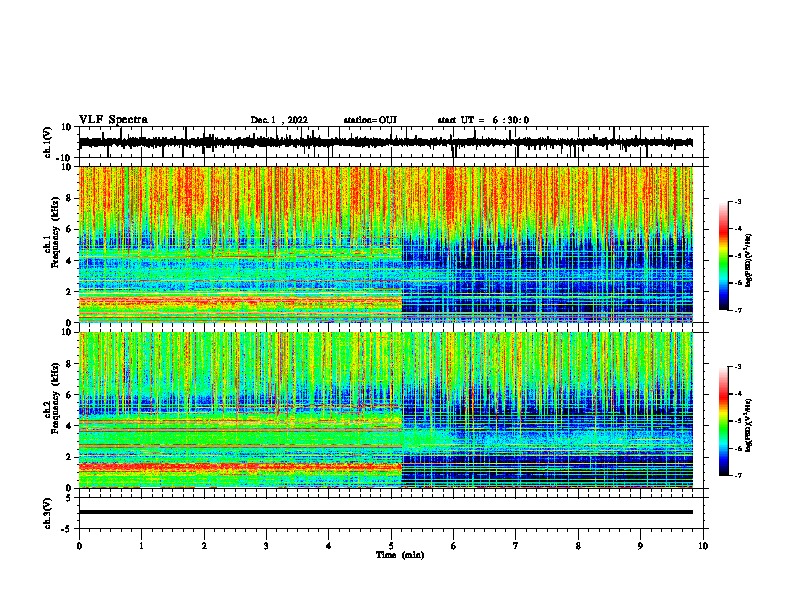
Task: Click the "7" tick label on the Time axis
Action: [x=516, y=546]
